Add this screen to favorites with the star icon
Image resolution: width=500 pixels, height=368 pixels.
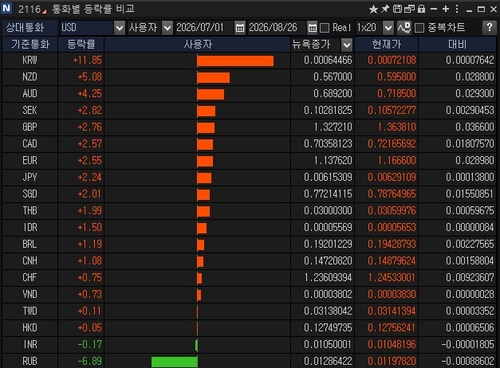point(373,9)
